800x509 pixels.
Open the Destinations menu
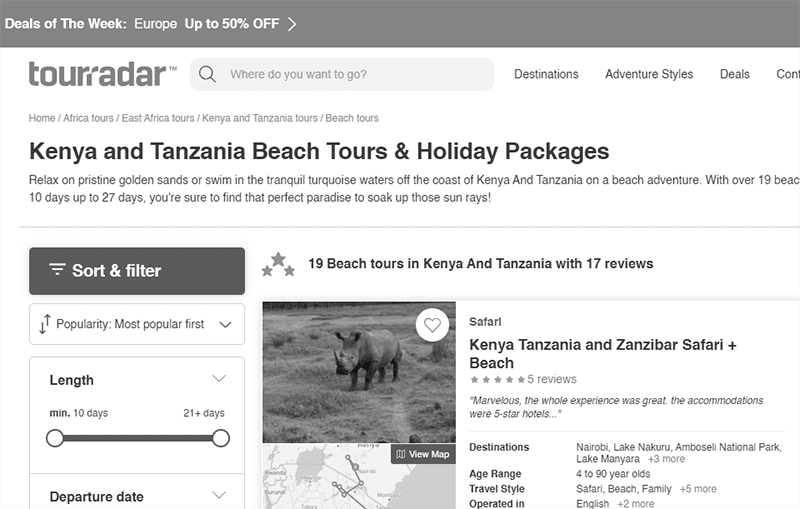[546, 74]
